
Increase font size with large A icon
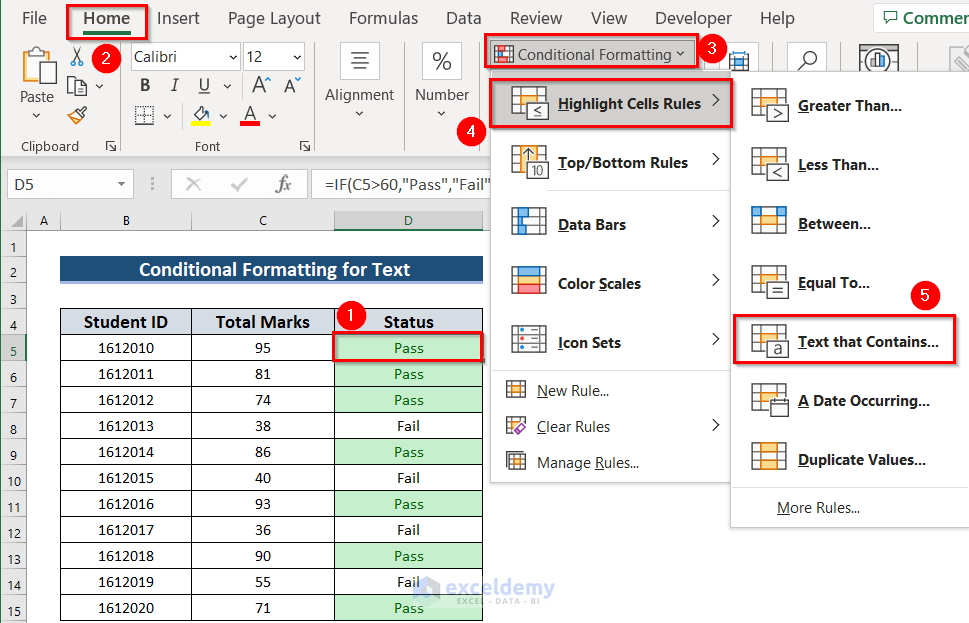[x=261, y=85]
